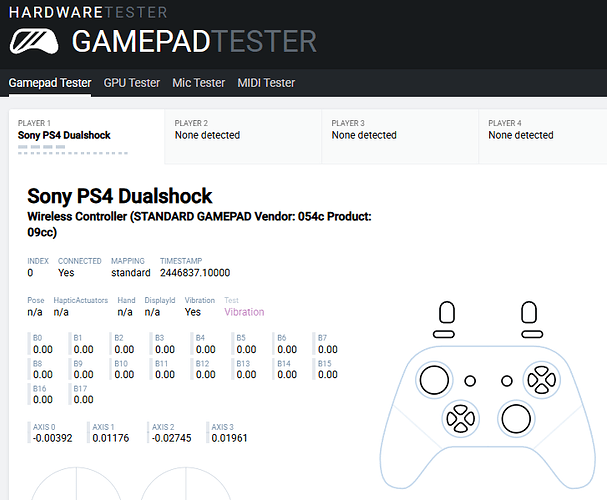Click the face buttons cluster in diagram
The image size is (607, 500).
pos(542,380)
